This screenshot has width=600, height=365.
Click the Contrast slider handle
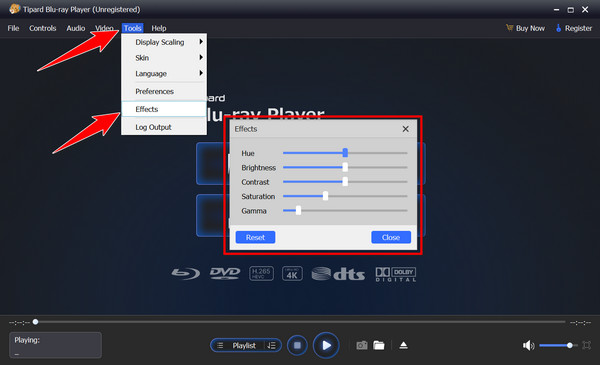coord(345,182)
